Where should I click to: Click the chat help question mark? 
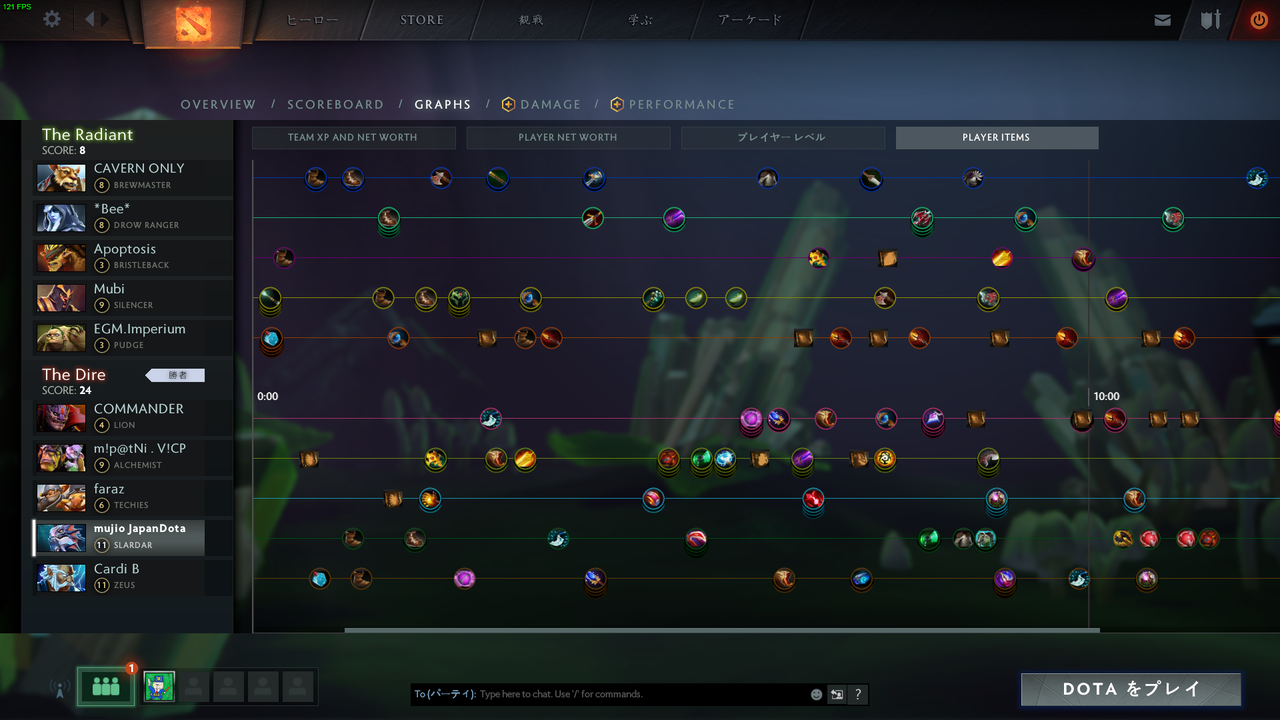(x=858, y=694)
